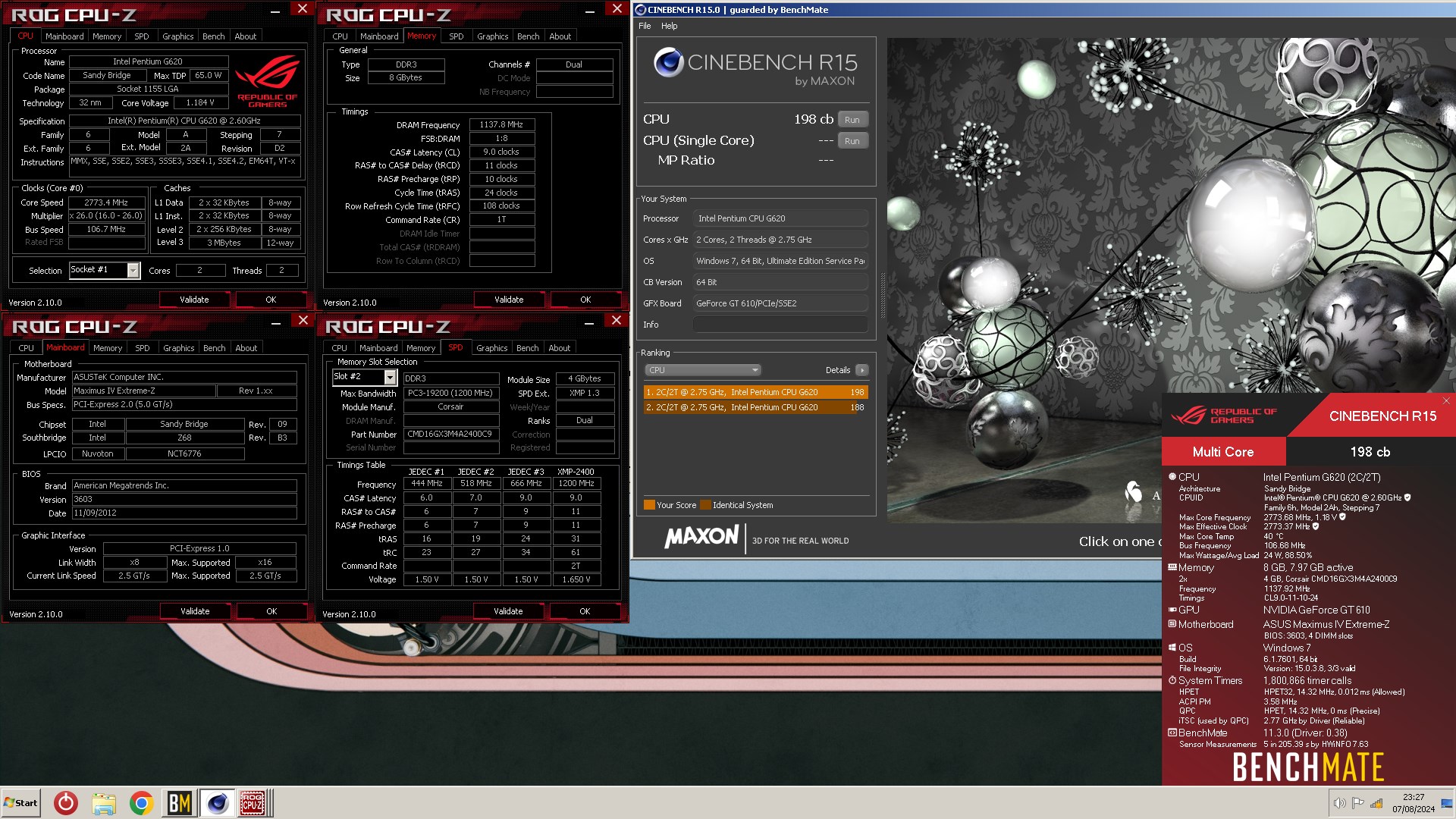1456x819 pixels.
Task: Click the Multi Core label in BenchMate overlay
Action: point(1223,452)
